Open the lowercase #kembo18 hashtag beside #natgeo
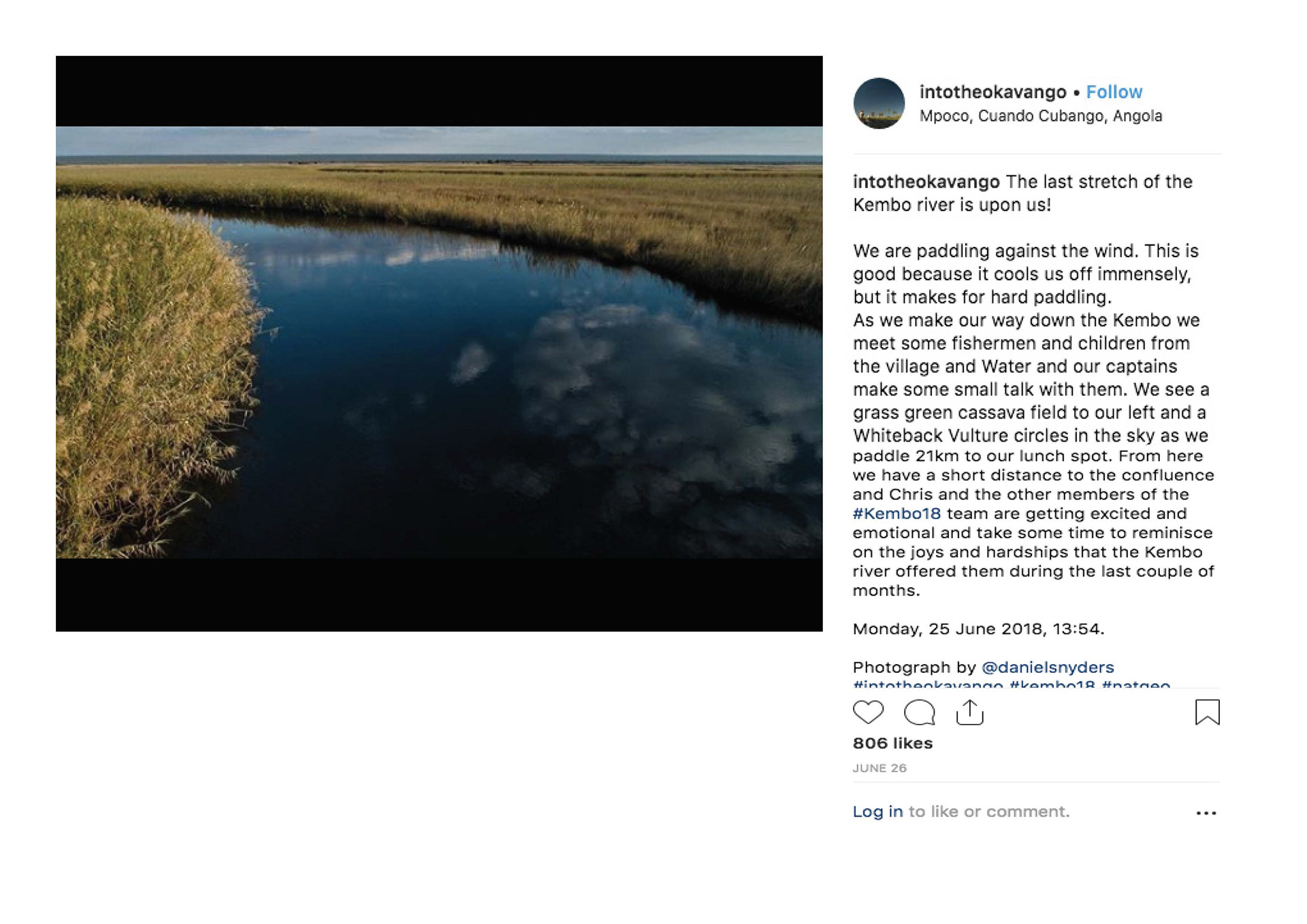Image resolution: width=1307 pixels, height=924 pixels. (x=1052, y=684)
